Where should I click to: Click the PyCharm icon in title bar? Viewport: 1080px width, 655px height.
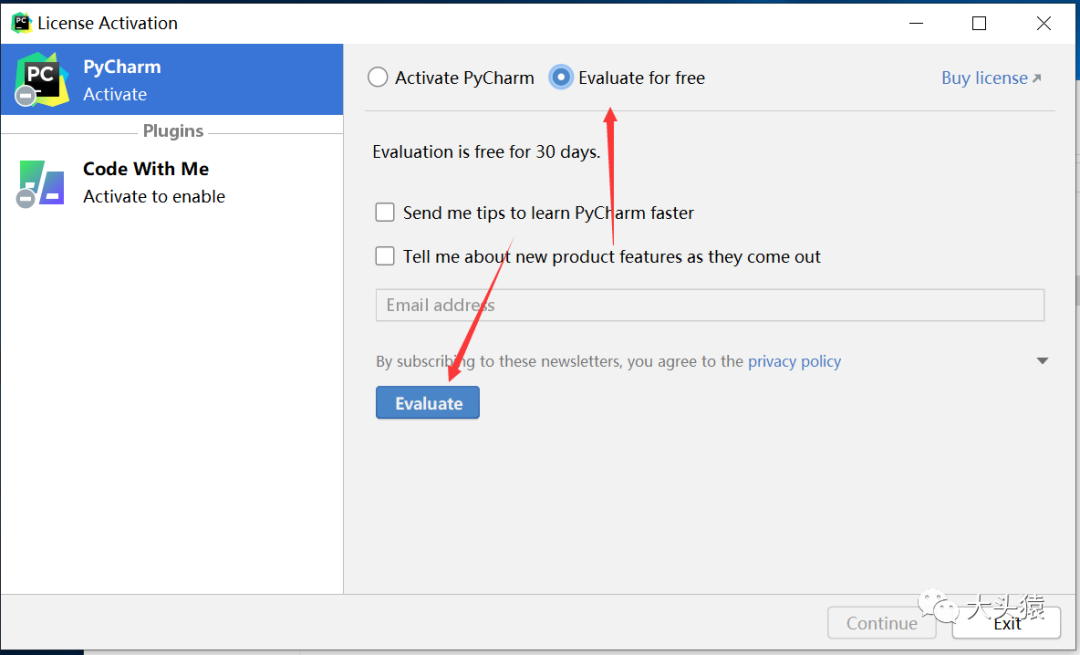pyautogui.click(x=21, y=23)
